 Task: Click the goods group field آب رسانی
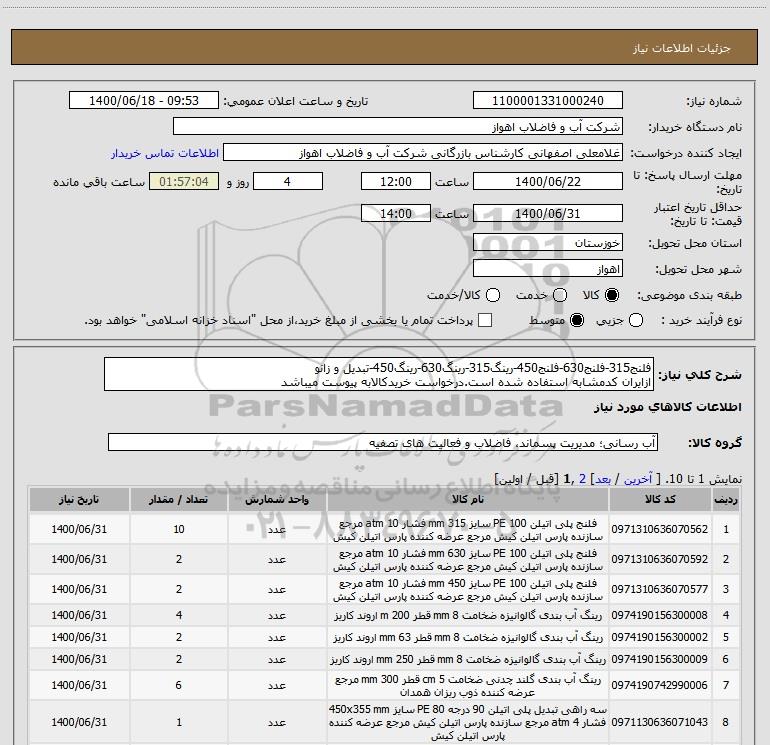tap(383, 442)
